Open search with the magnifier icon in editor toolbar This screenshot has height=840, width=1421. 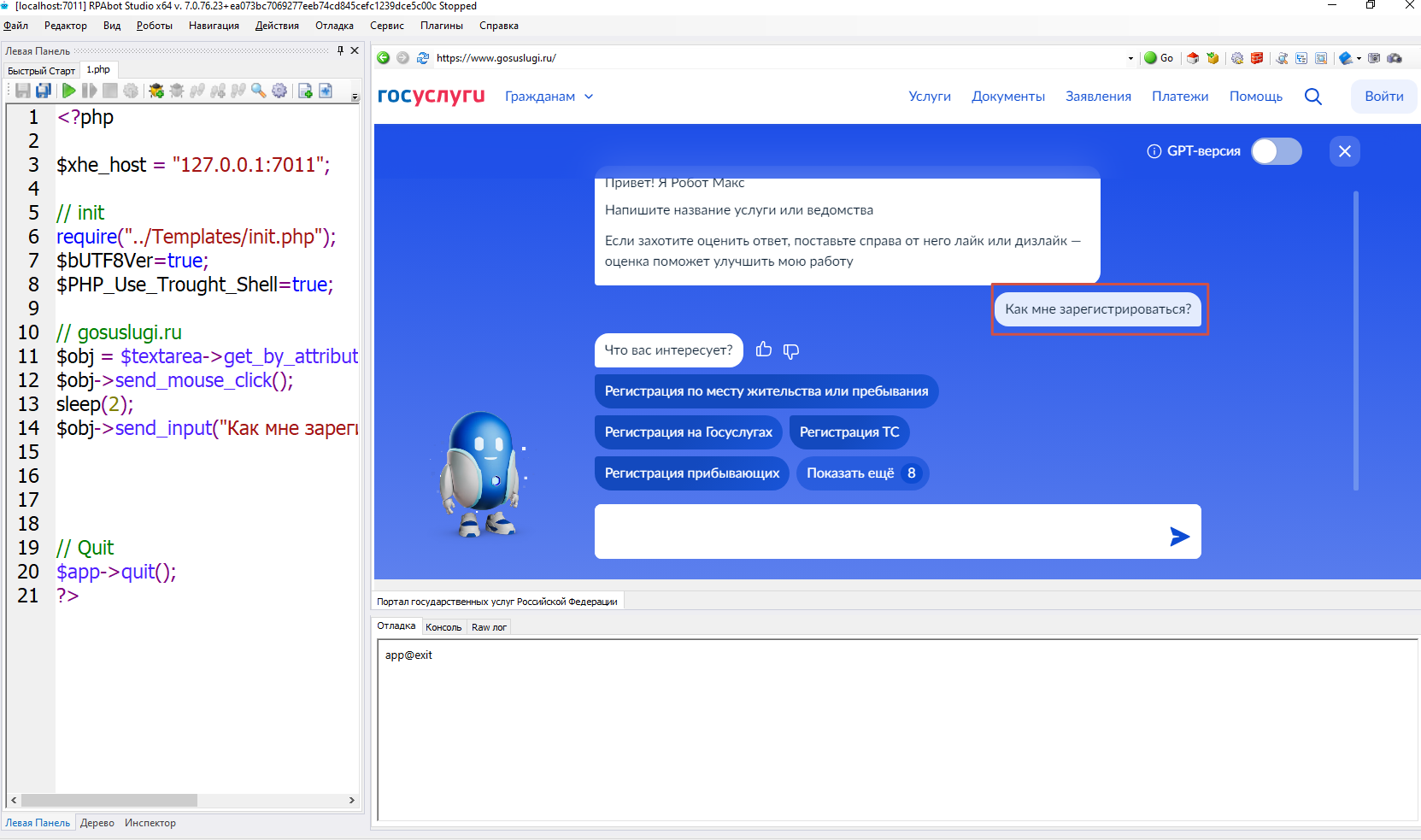259,91
